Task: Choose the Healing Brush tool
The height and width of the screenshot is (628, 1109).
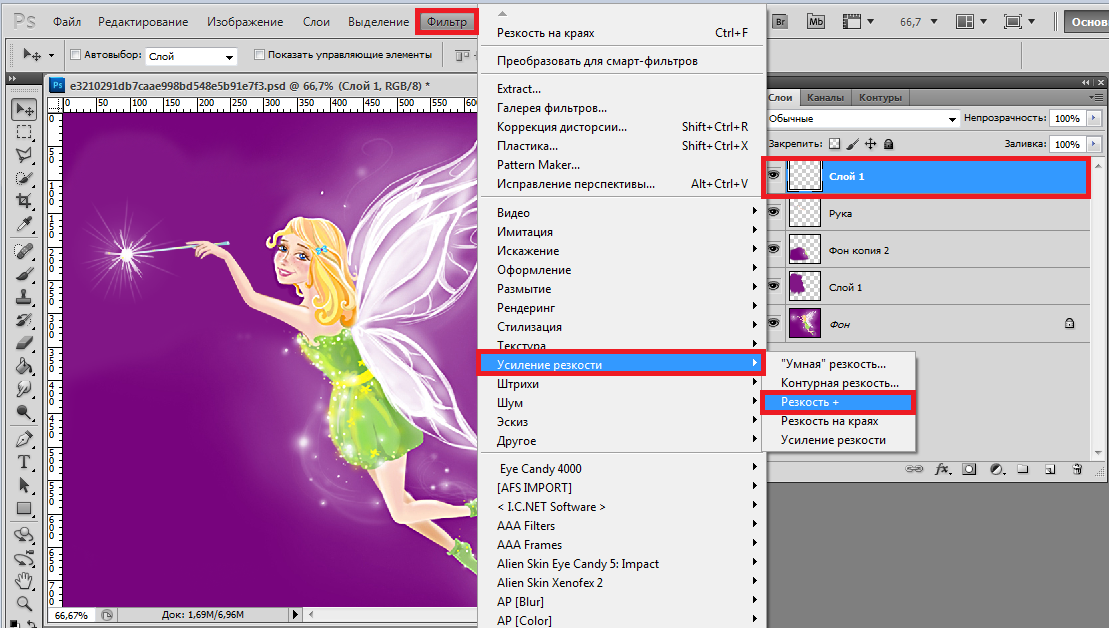Action: 24,251
